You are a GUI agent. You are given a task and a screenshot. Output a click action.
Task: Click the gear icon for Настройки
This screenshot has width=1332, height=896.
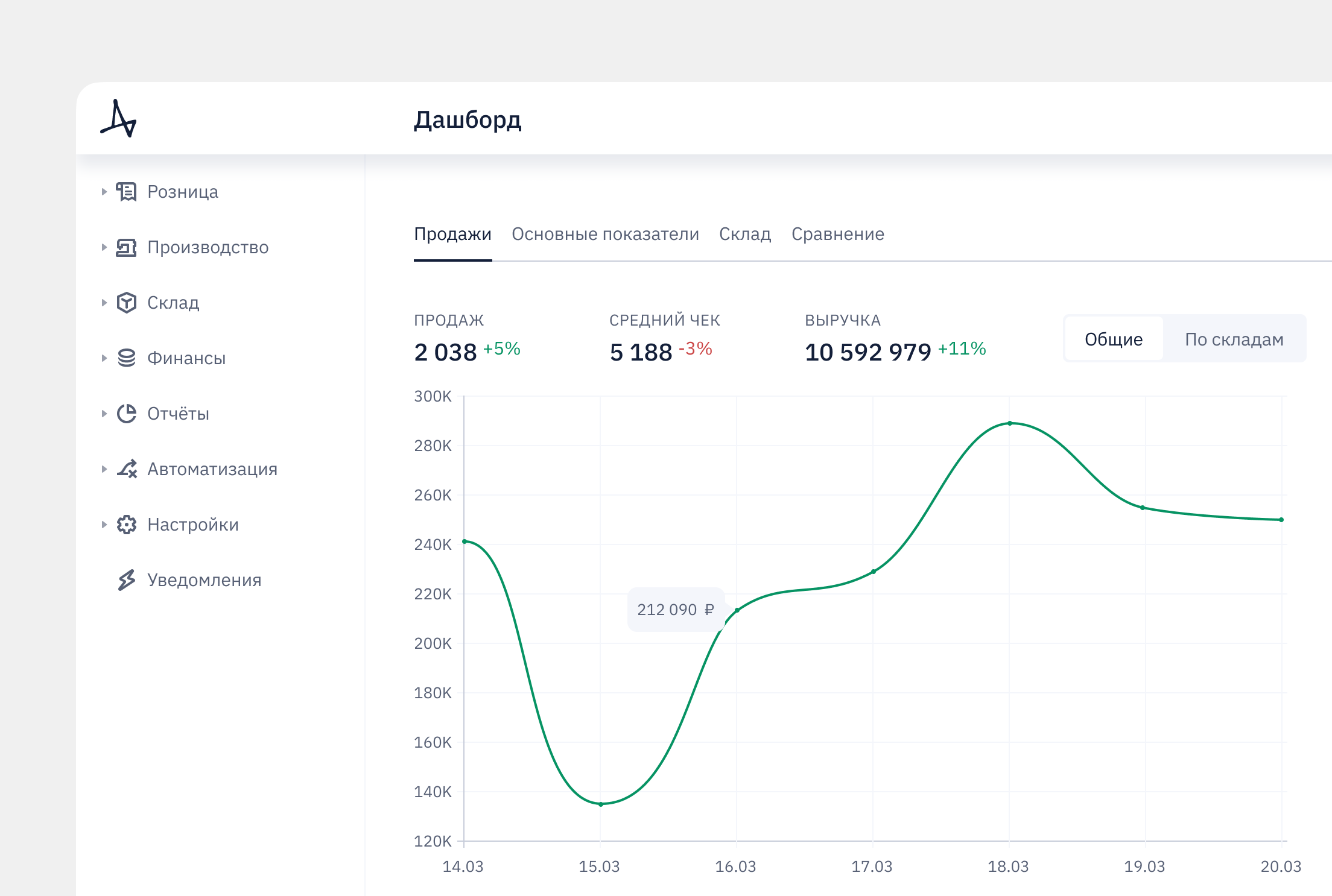click(126, 525)
